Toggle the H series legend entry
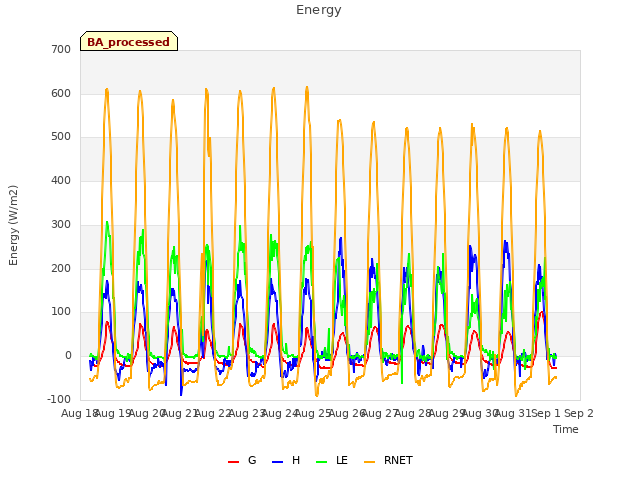Screen dimensions: 640x480 point(286,460)
